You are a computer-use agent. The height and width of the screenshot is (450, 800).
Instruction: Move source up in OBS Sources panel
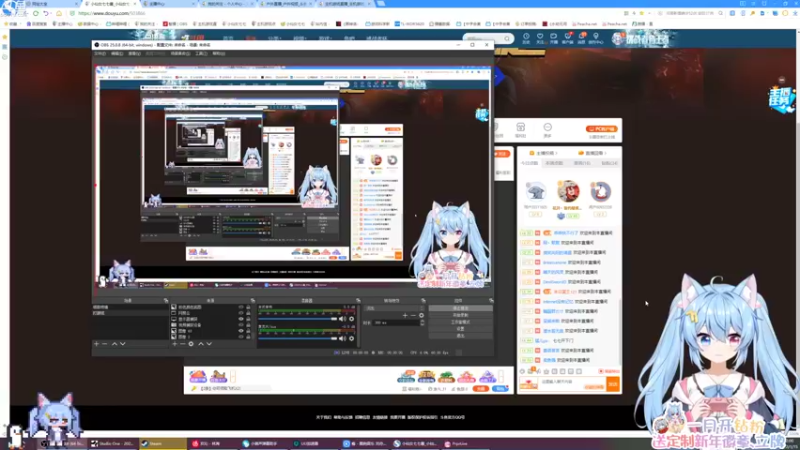point(201,344)
